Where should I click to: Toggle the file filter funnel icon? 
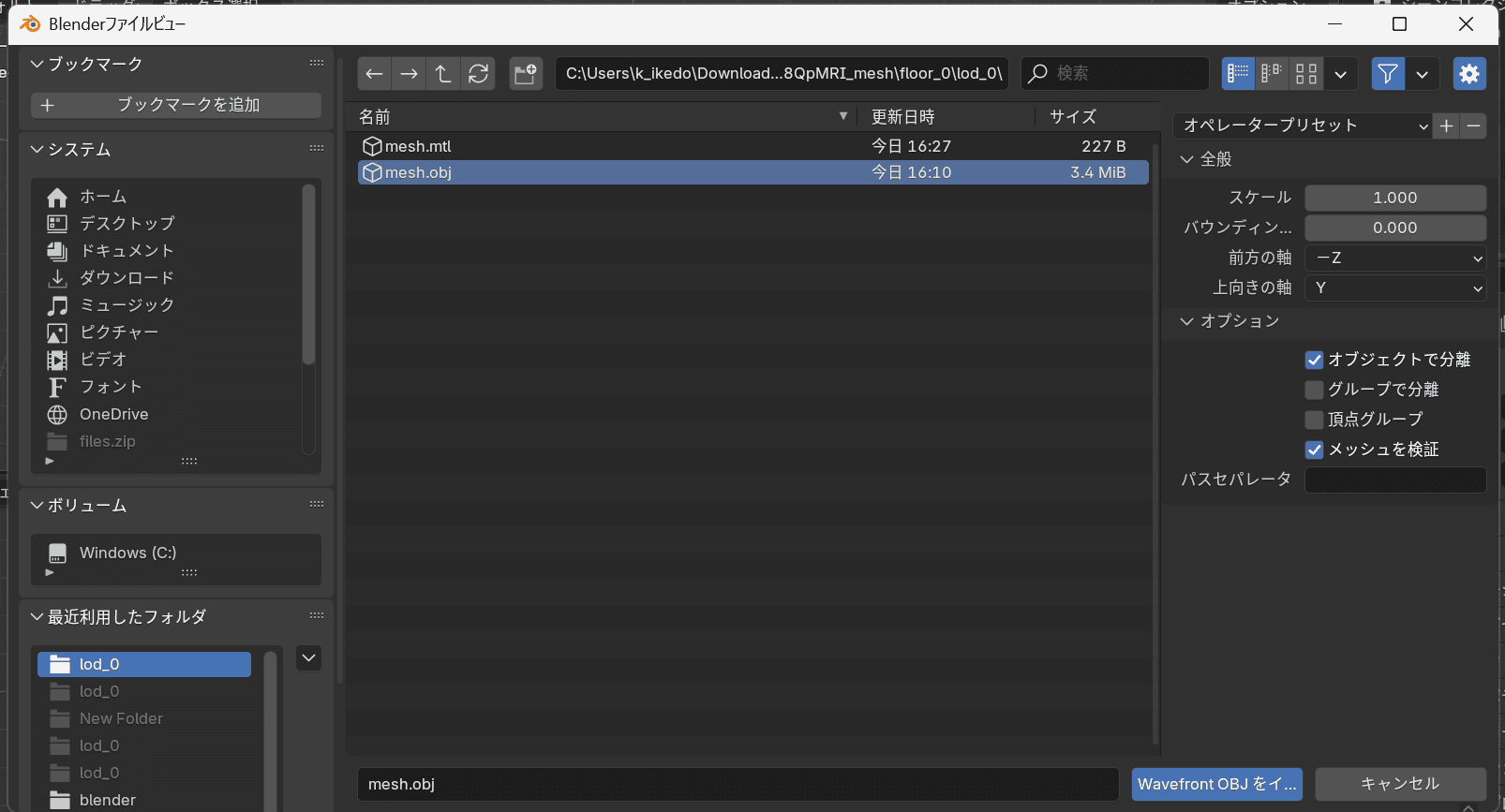(1388, 74)
